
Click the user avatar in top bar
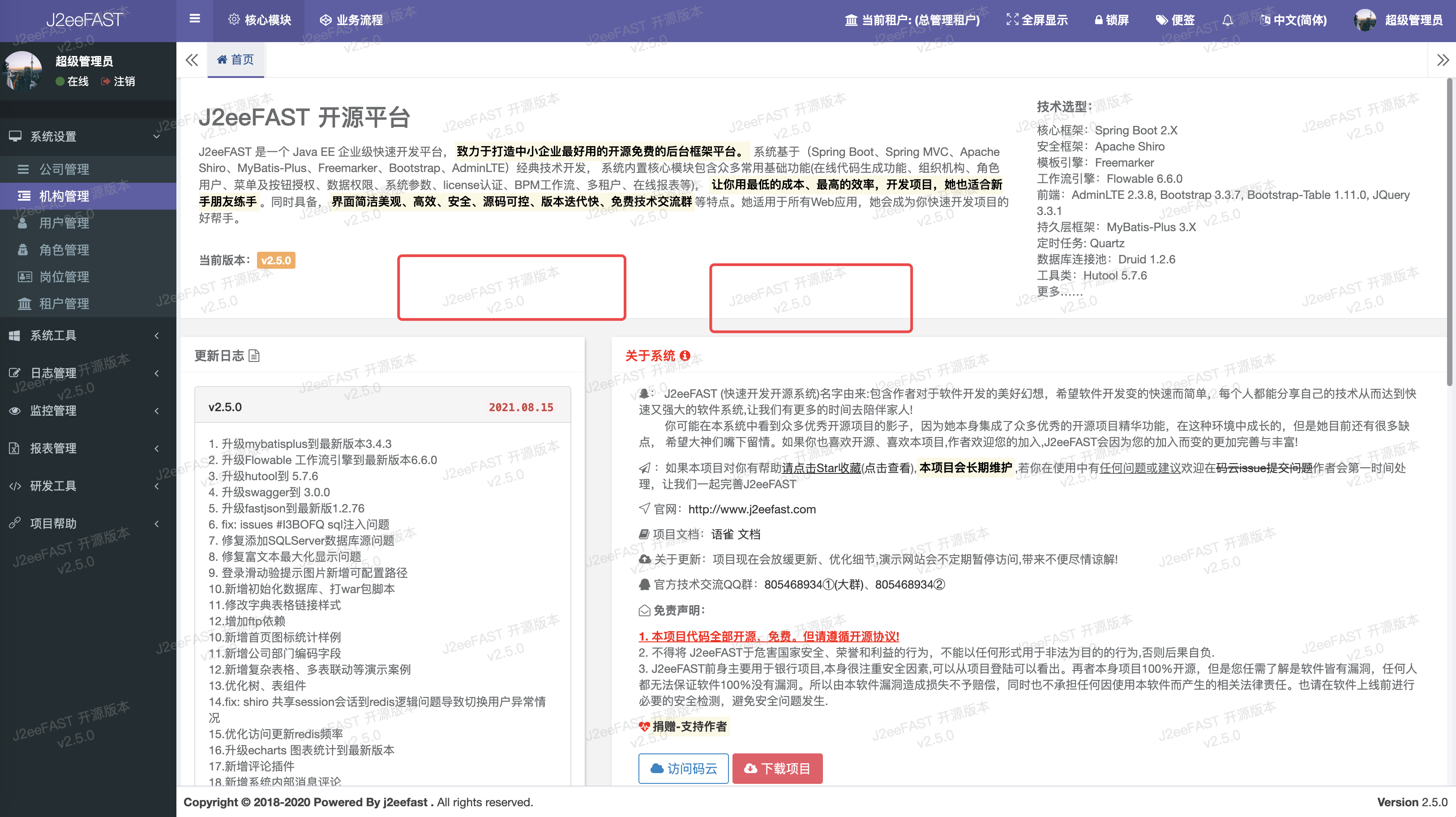(x=1365, y=20)
